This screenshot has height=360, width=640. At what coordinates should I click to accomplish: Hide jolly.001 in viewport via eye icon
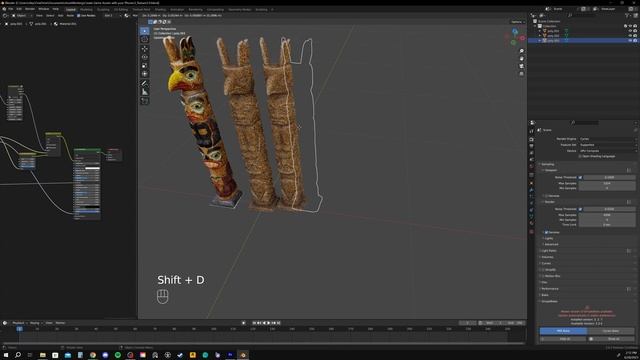[x=630, y=31]
